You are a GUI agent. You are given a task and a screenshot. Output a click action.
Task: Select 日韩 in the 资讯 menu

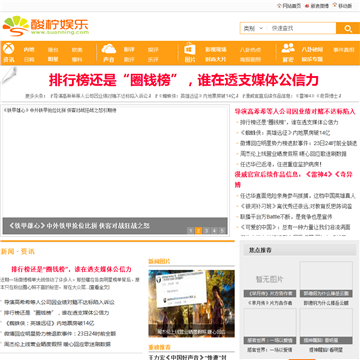point(29,60)
